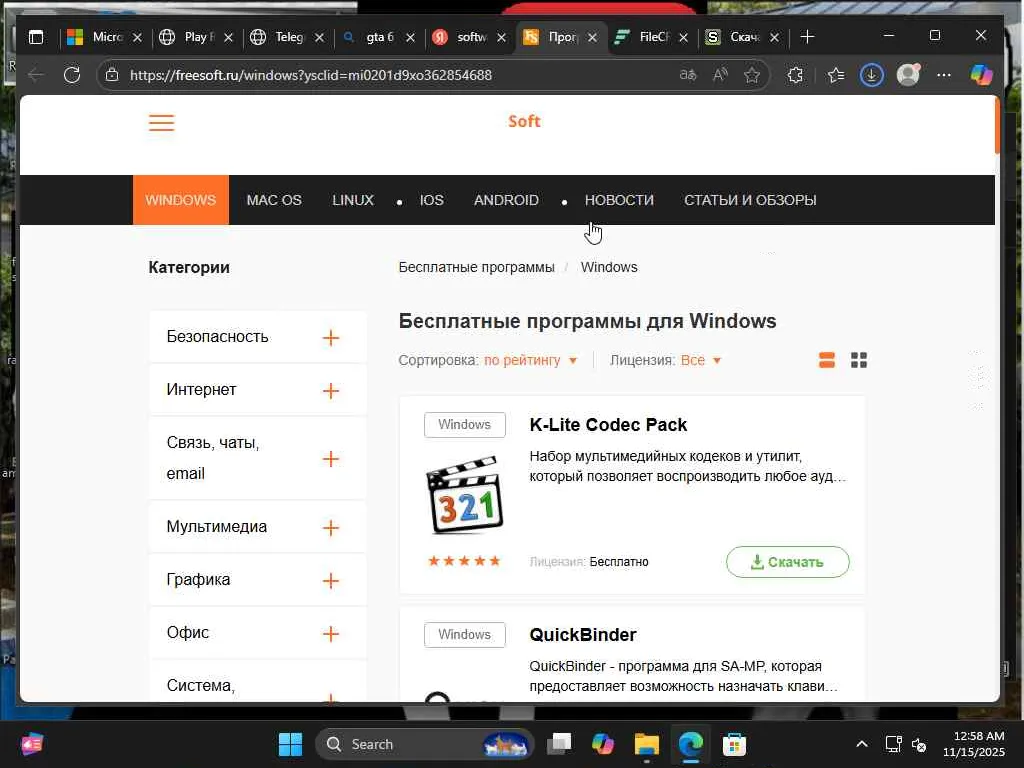Switch to the Micro tab

[105, 37]
